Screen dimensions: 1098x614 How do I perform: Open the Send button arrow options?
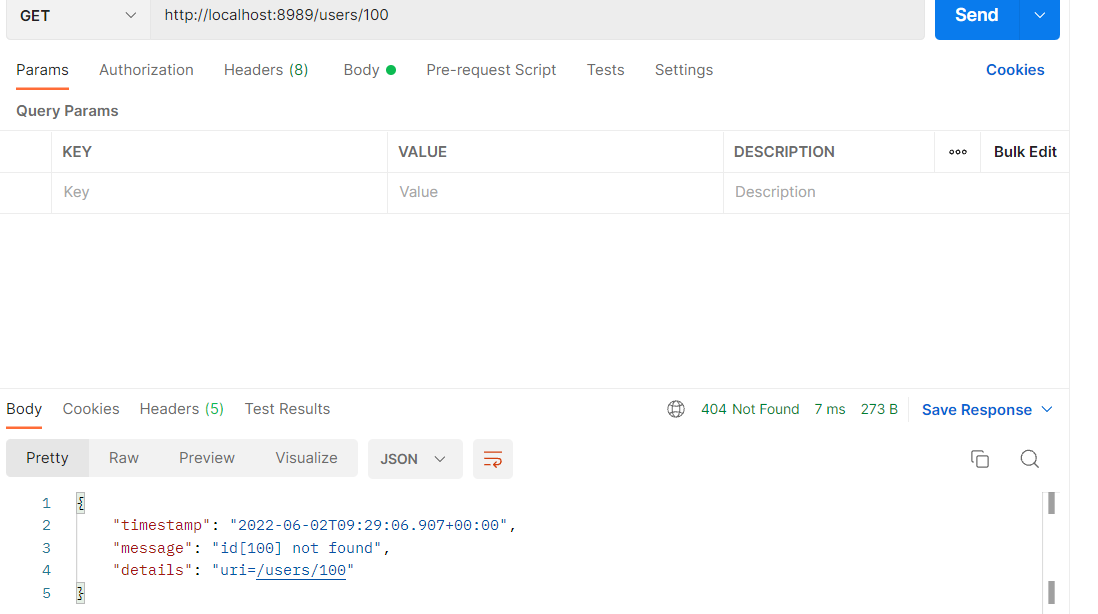point(1040,15)
